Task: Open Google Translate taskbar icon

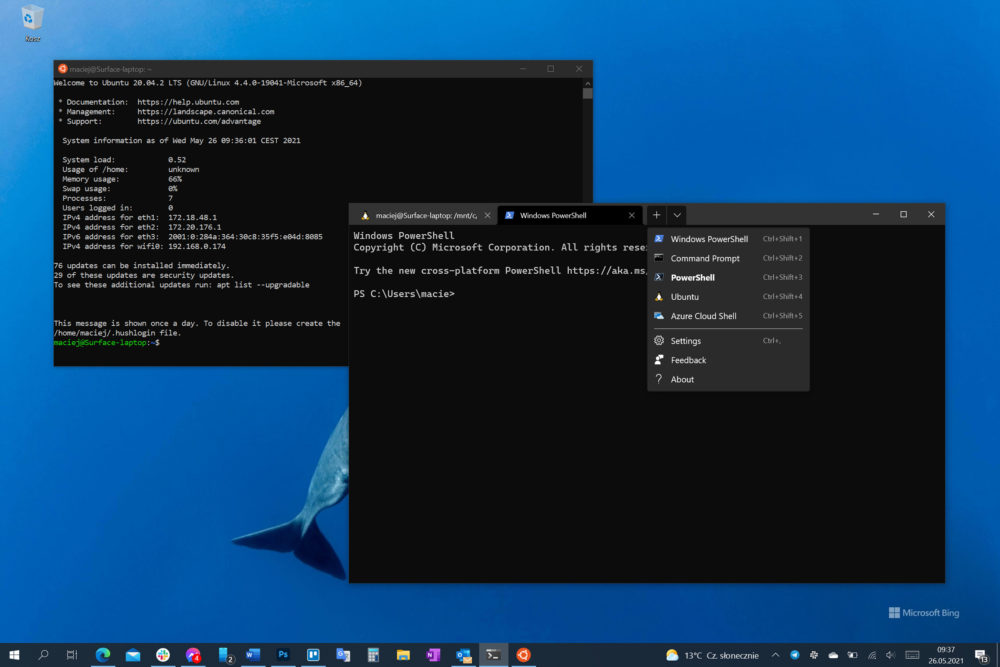Action: pyautogui.click(x=343, y=655)
